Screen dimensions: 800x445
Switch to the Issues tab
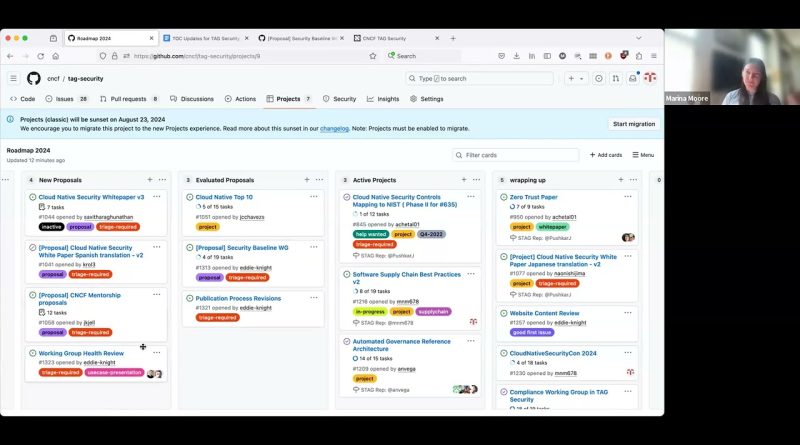67,99
